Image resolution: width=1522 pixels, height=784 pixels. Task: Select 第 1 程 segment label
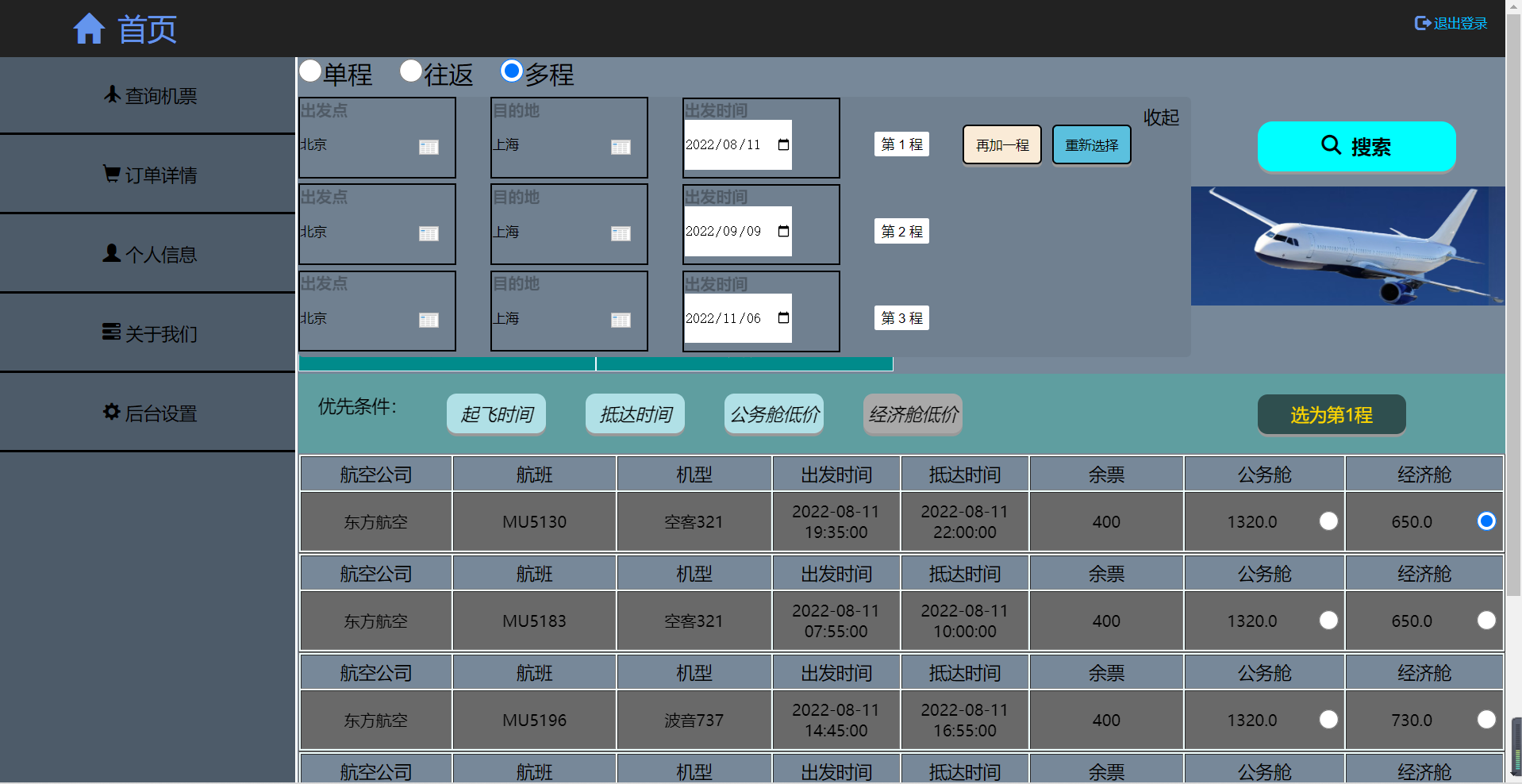901,144
